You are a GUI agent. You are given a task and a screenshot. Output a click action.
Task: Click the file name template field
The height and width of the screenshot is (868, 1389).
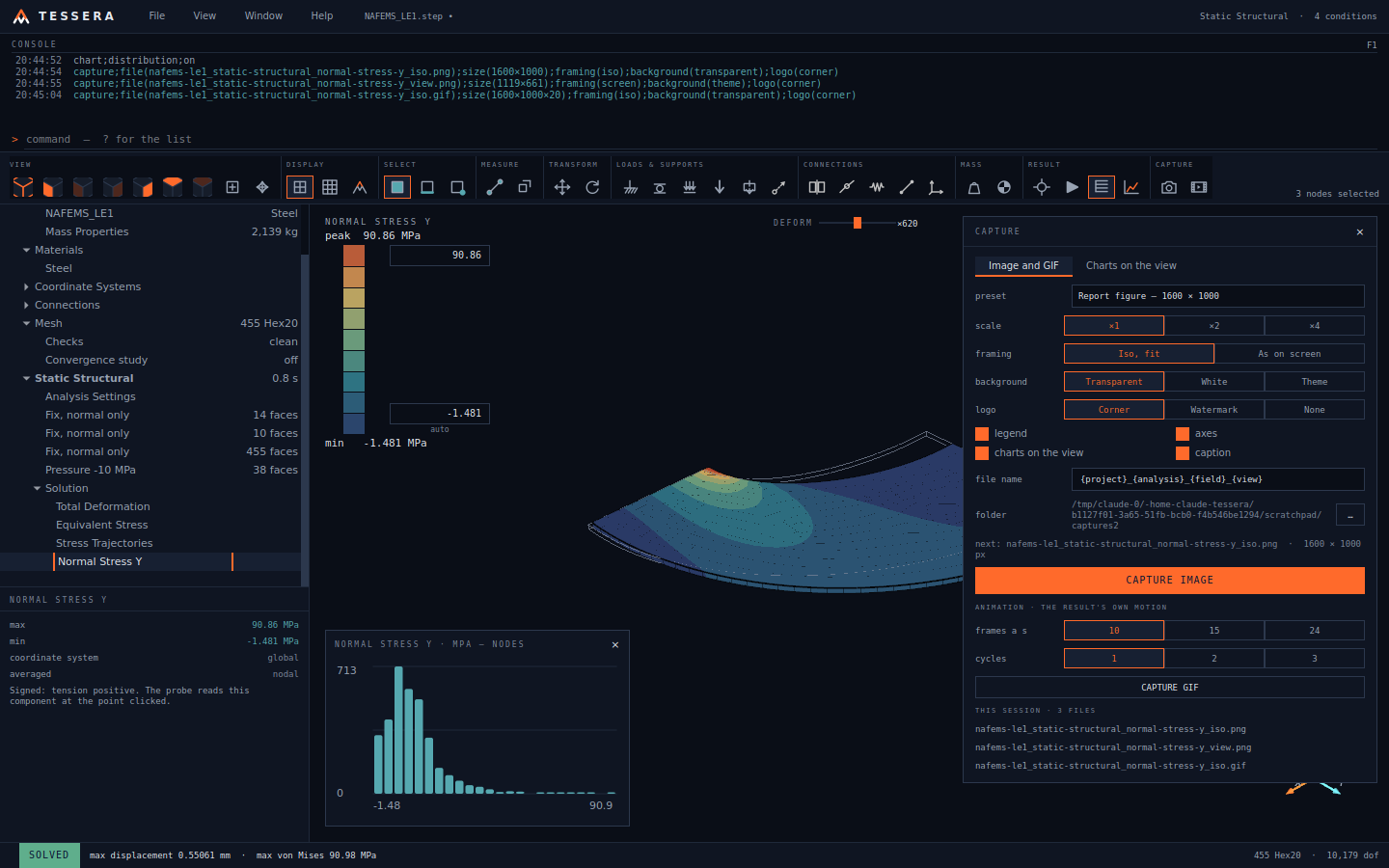tap(1218, 479)
